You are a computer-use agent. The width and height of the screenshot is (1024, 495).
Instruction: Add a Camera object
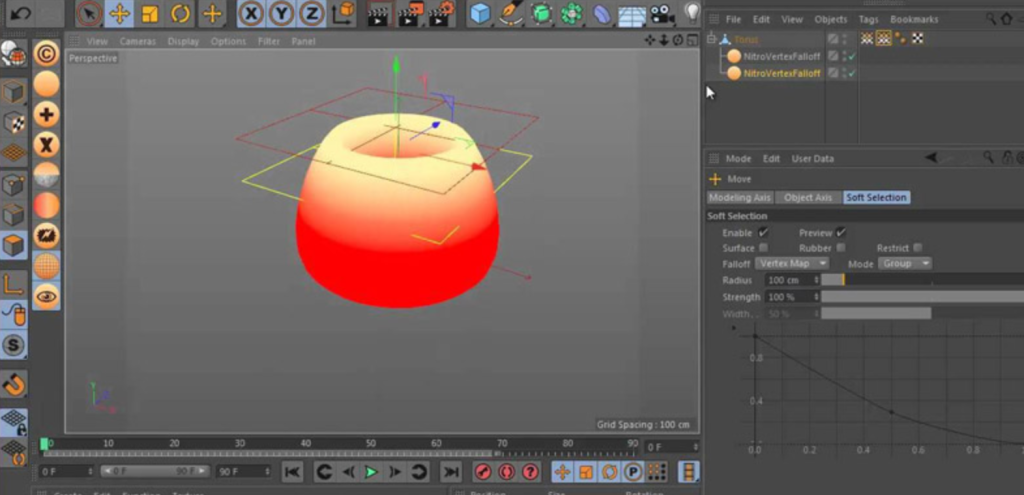[x=662, y=14]
